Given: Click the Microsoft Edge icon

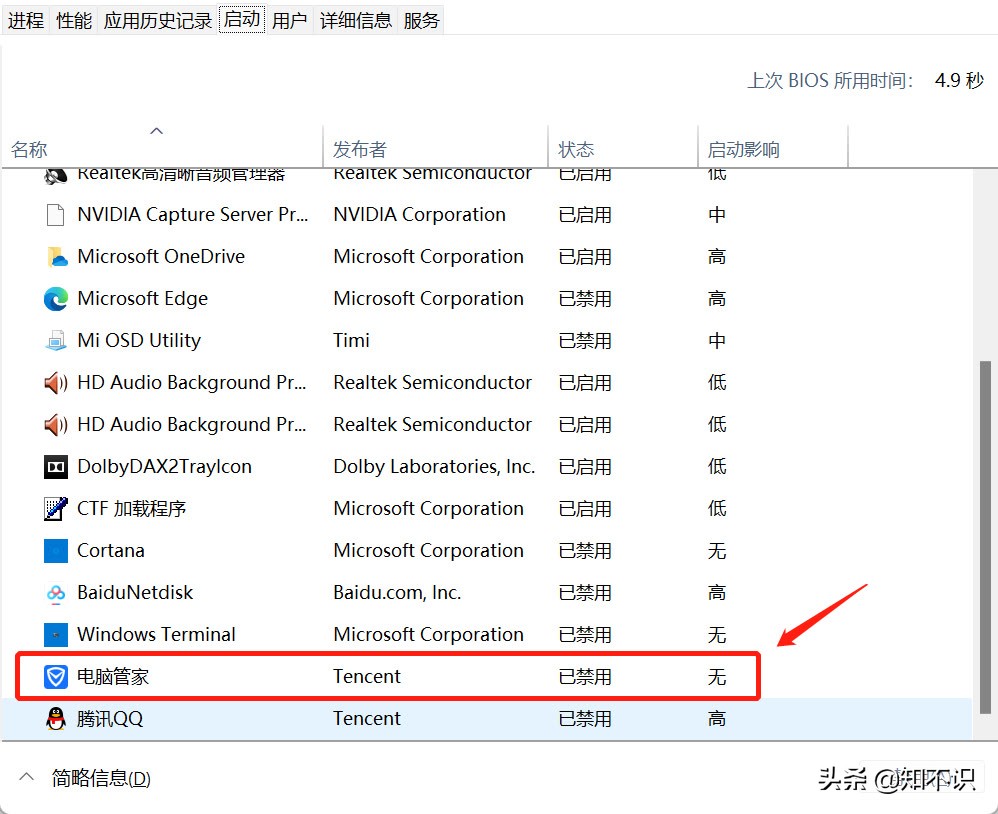Looking at the screenshot, I should coord(56,298).
